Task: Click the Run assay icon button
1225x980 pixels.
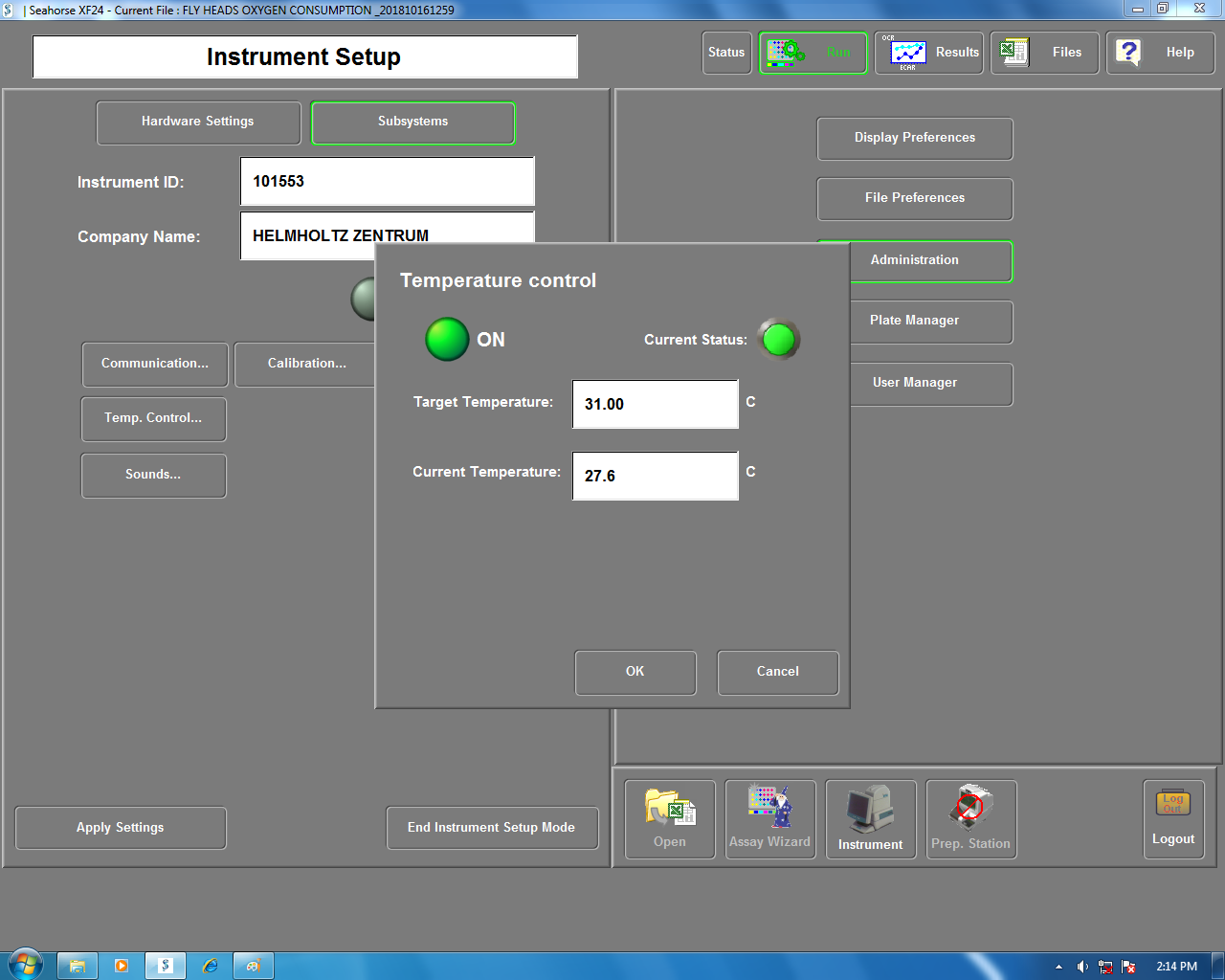Action: 813,53
